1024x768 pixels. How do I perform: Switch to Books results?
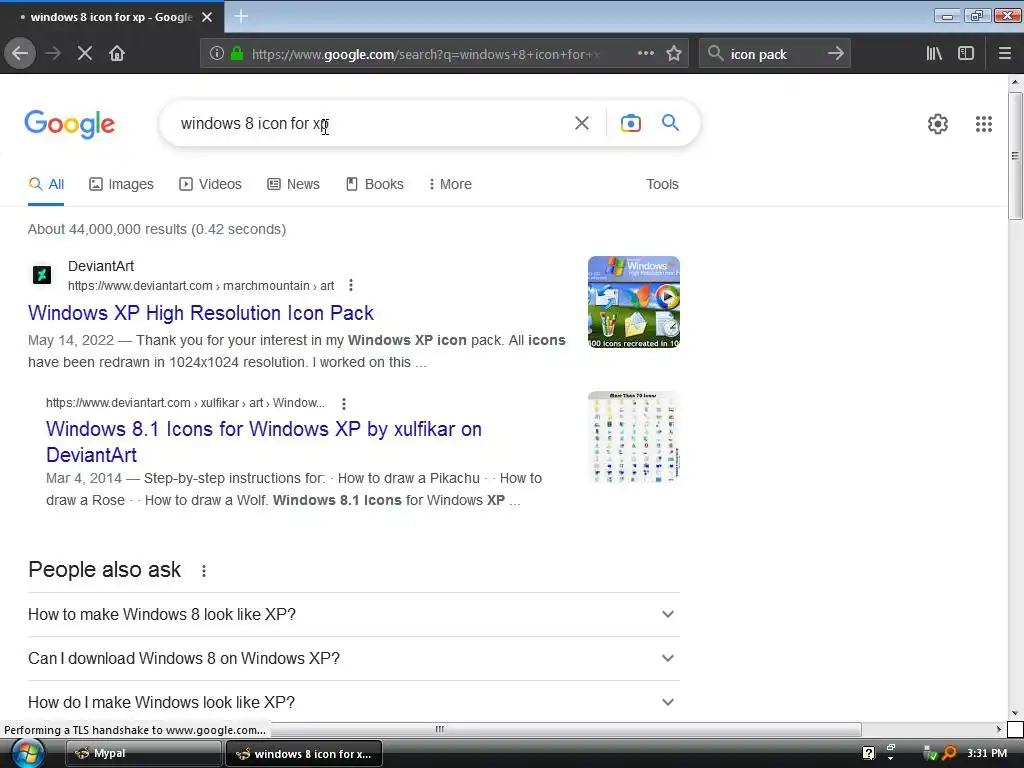(375, 184)
